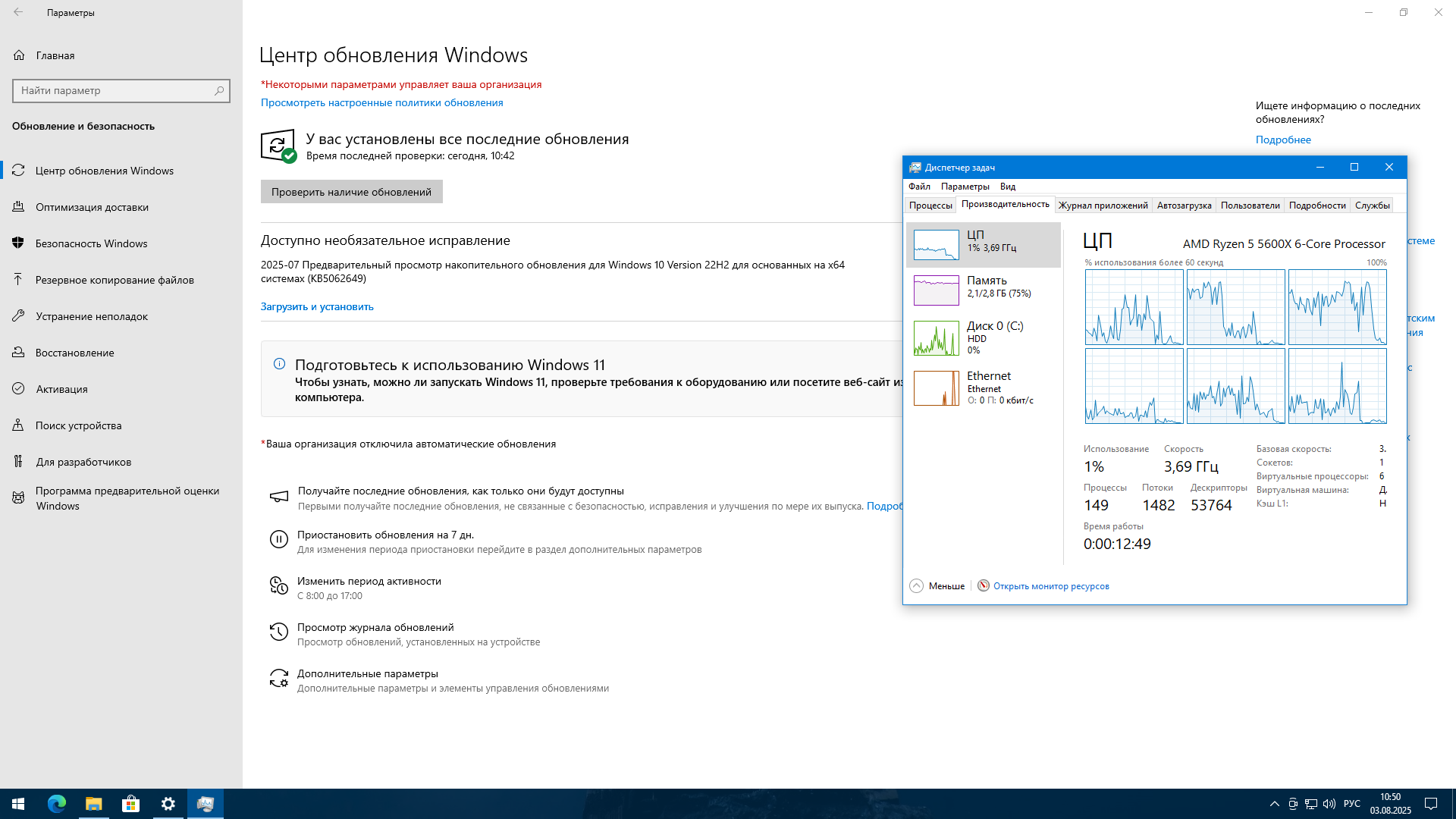Select Память graph thumbnail
The height and width of the screenshot is (819, 1456).
click(936, 290)
